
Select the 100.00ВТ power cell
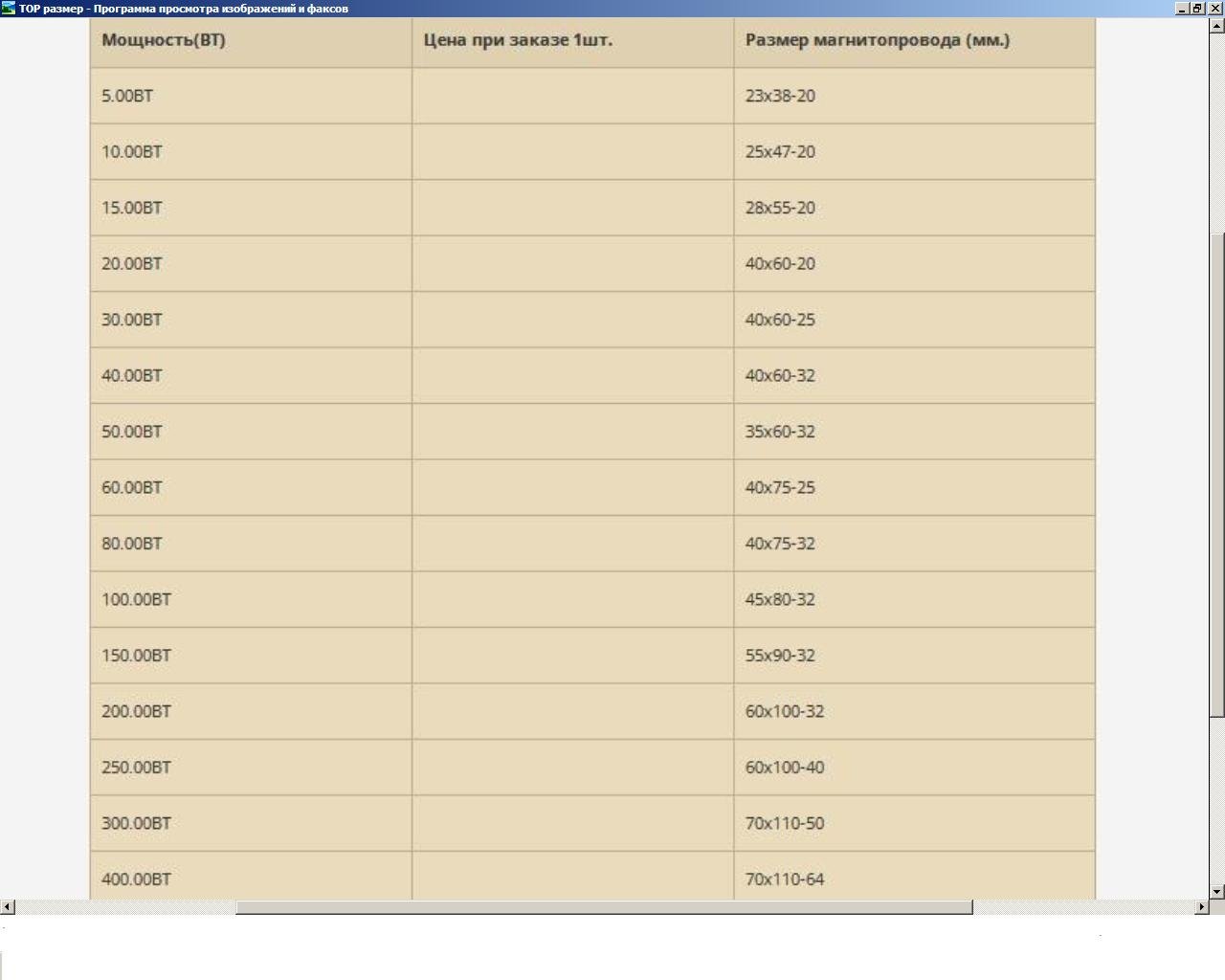[x=136, y=600]
